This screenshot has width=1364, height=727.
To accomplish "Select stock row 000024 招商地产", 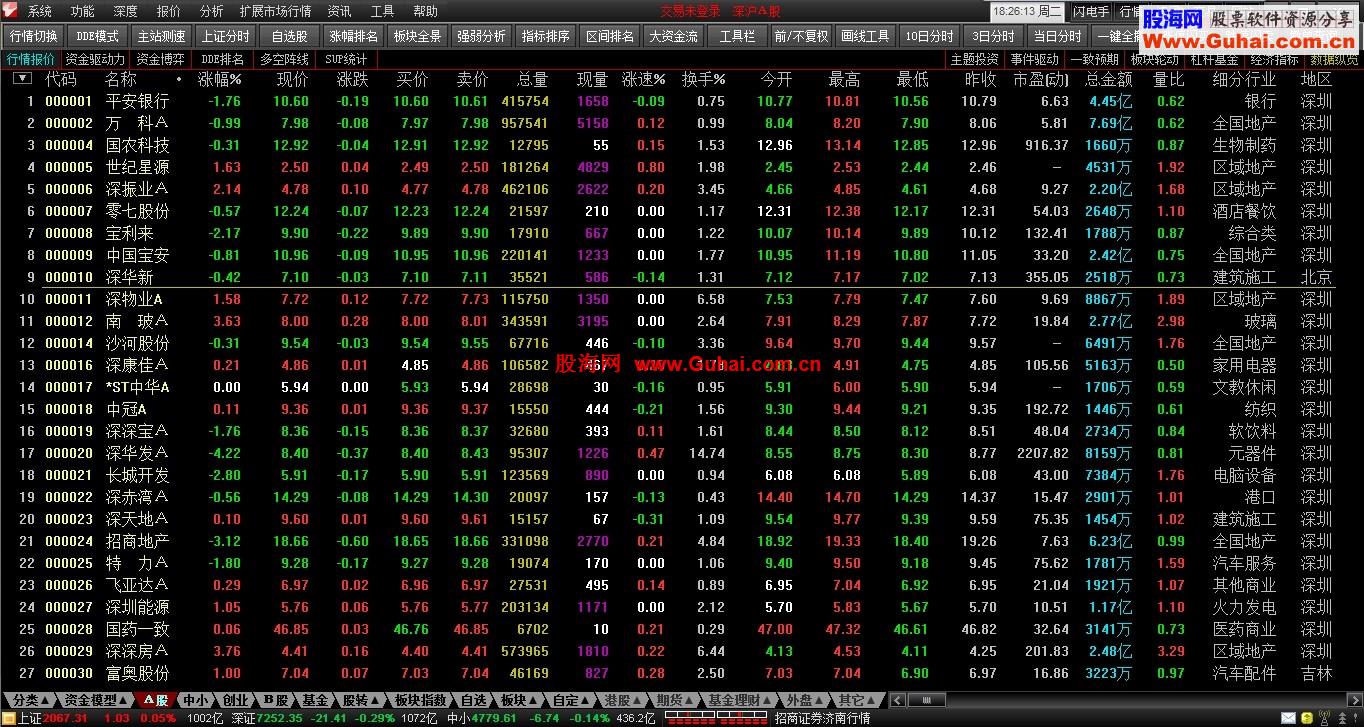I will 682,541.
